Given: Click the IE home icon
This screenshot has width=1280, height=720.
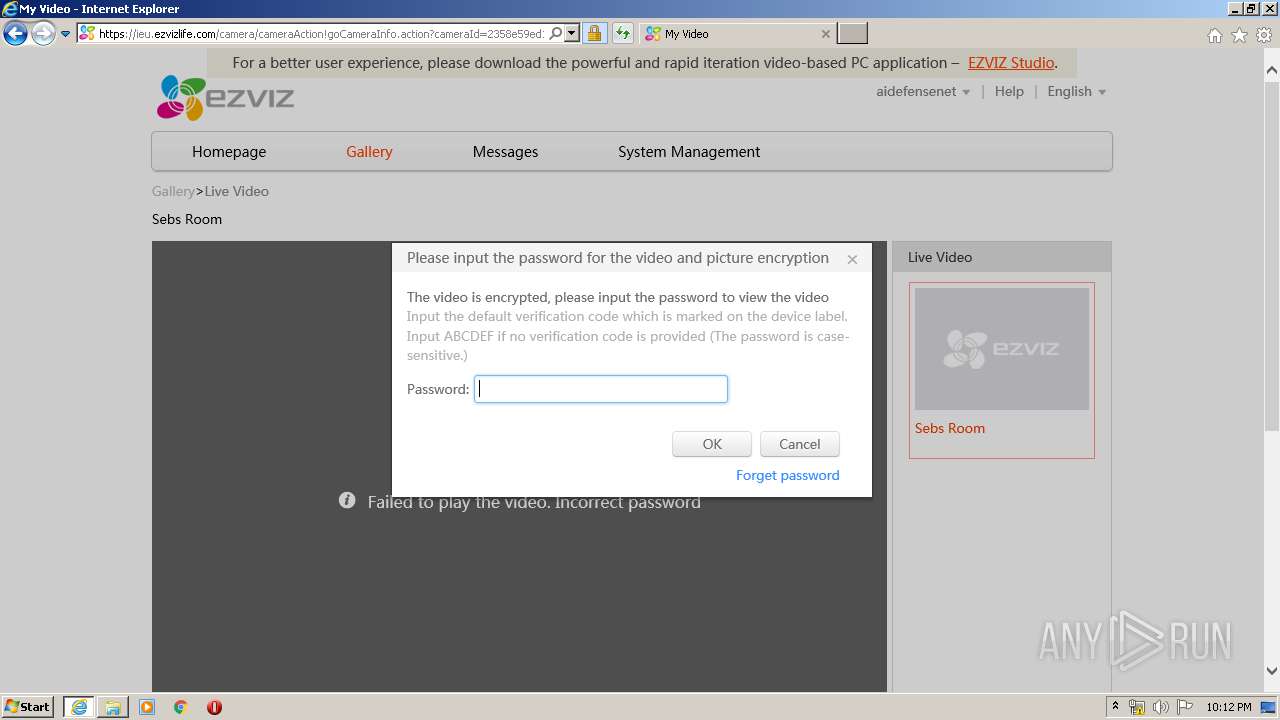Looking at the screenshot, I should click(1214, 35).
